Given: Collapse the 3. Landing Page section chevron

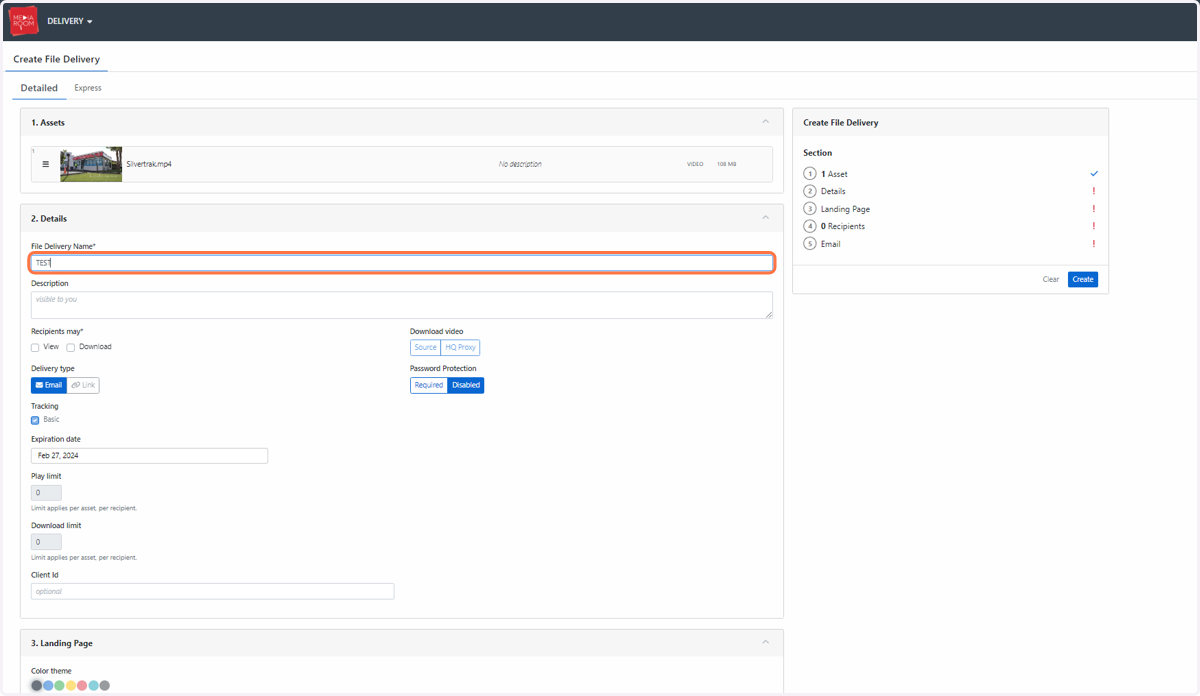Looking at the screenshot, I should (766, 643).
